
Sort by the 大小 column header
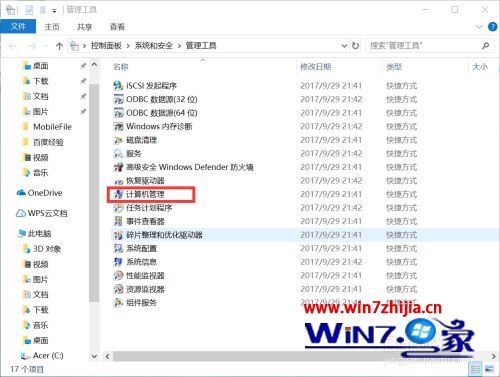coord(480,67)
